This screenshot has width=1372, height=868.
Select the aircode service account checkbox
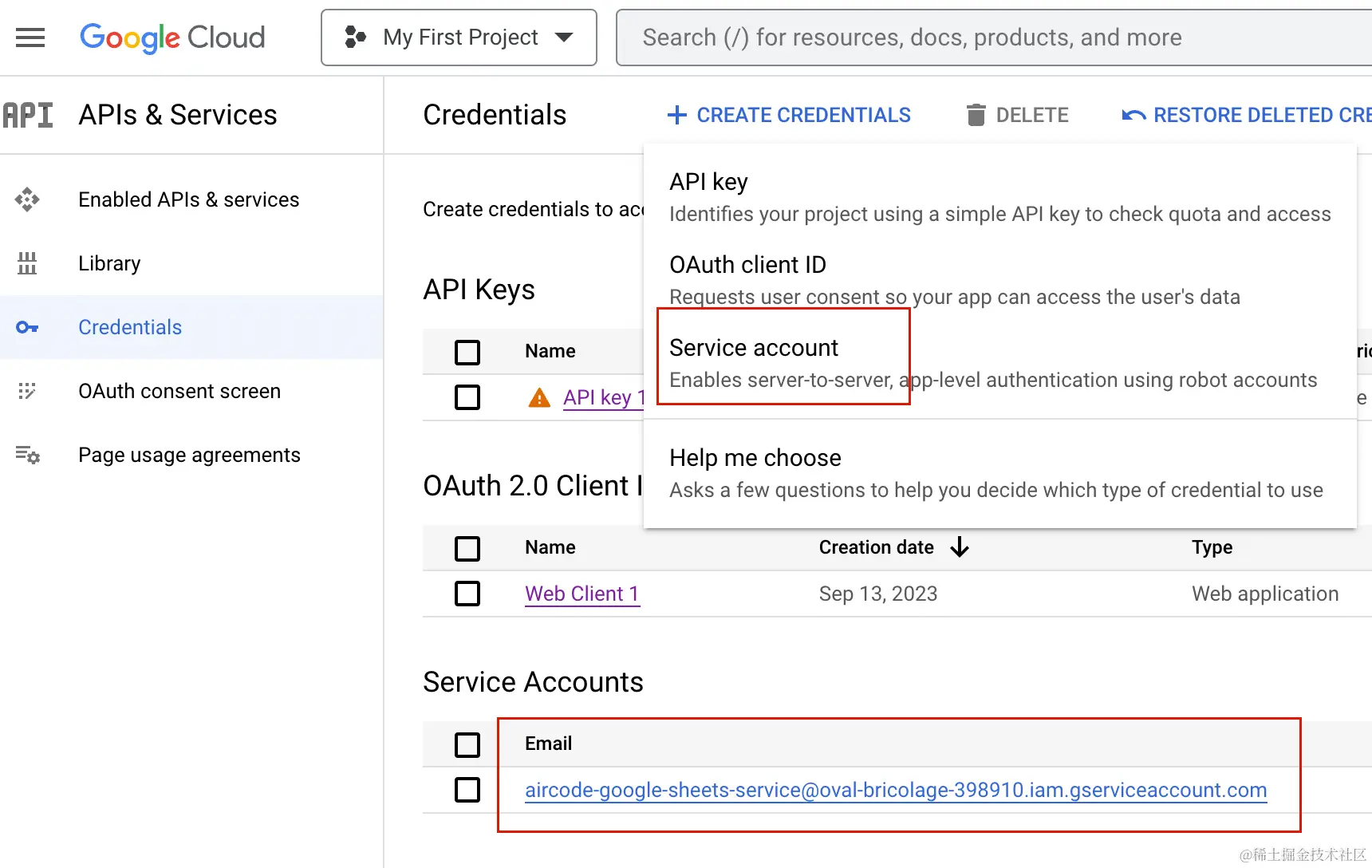(x=467, y=790)
